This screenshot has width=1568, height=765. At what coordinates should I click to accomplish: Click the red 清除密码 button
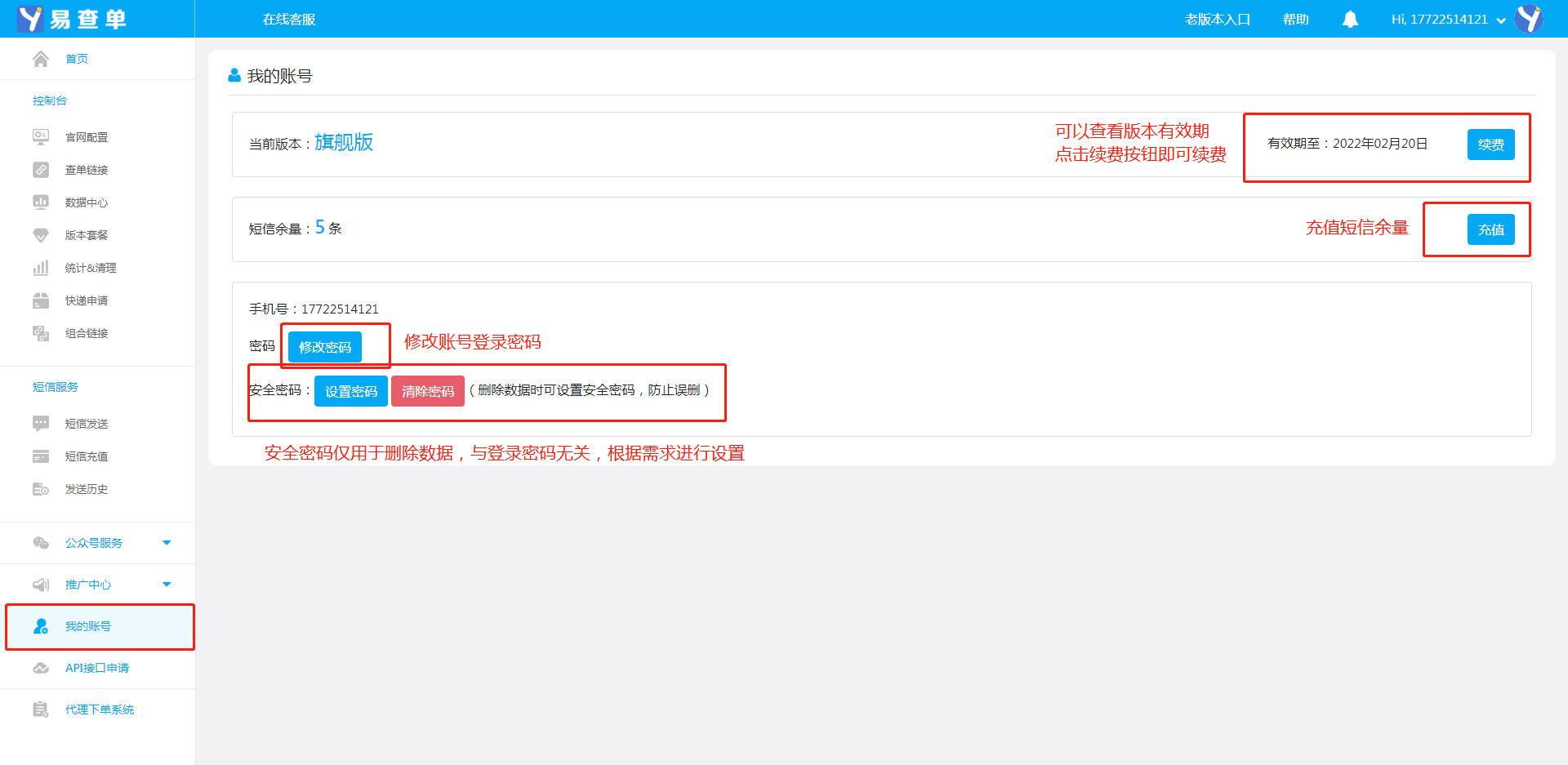click(428, 391)
